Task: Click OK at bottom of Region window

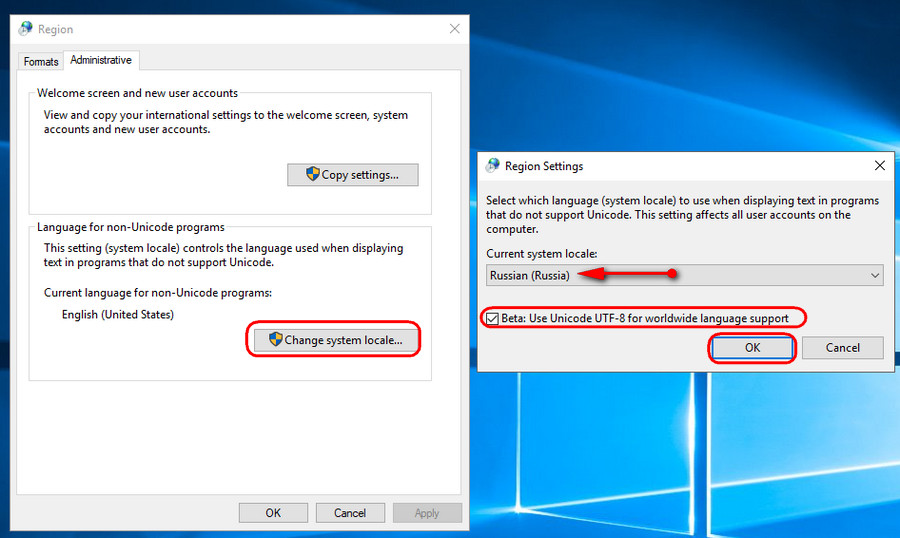Action: (x=273, y=513)
